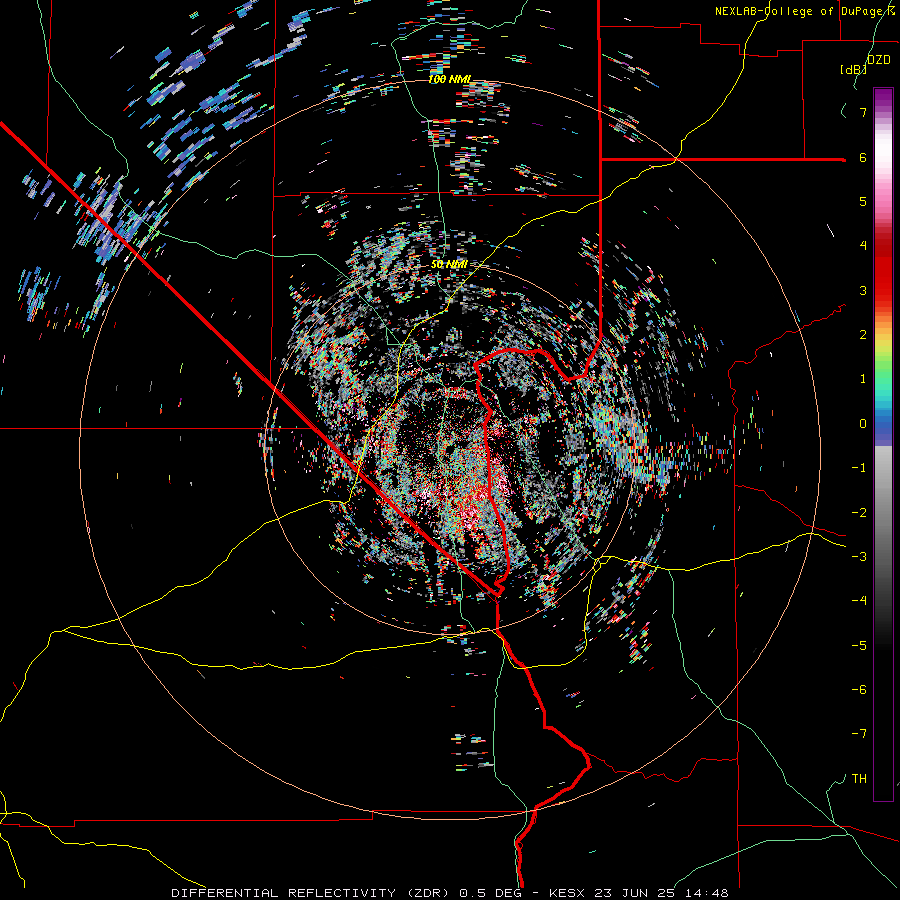Click the positive 6 scale value
The image size is (900, 900).
tap(863, 157)
